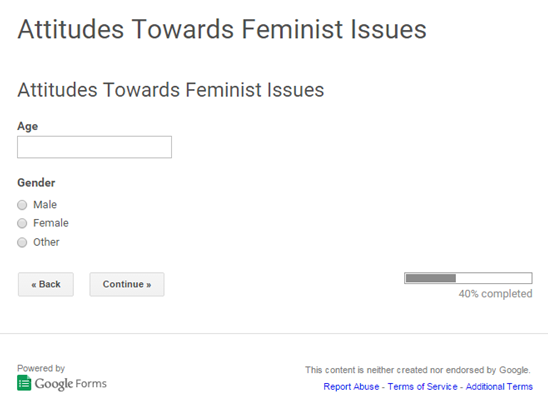548x394 pixels.
Task: Go to the previous page with Back
Action: click(46, 284)
